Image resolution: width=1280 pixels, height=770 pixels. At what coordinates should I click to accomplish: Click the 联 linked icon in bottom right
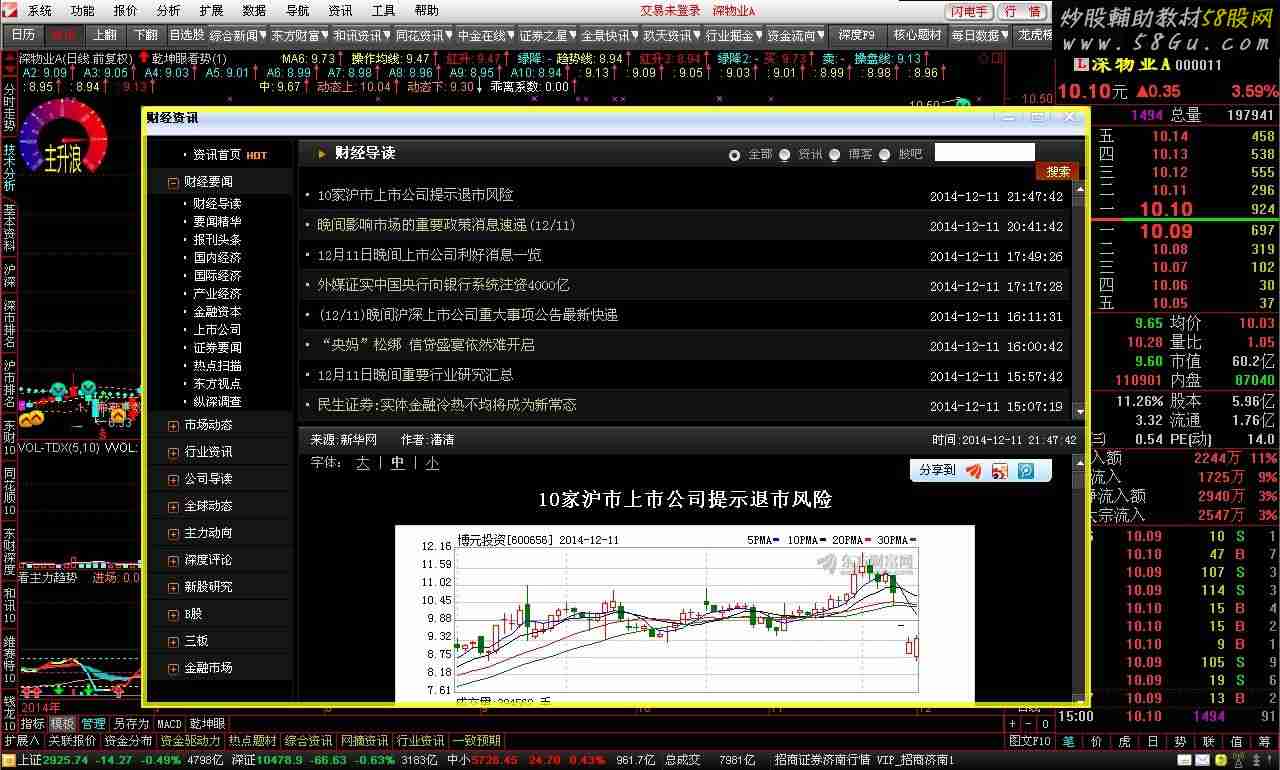click(1209, 741)
